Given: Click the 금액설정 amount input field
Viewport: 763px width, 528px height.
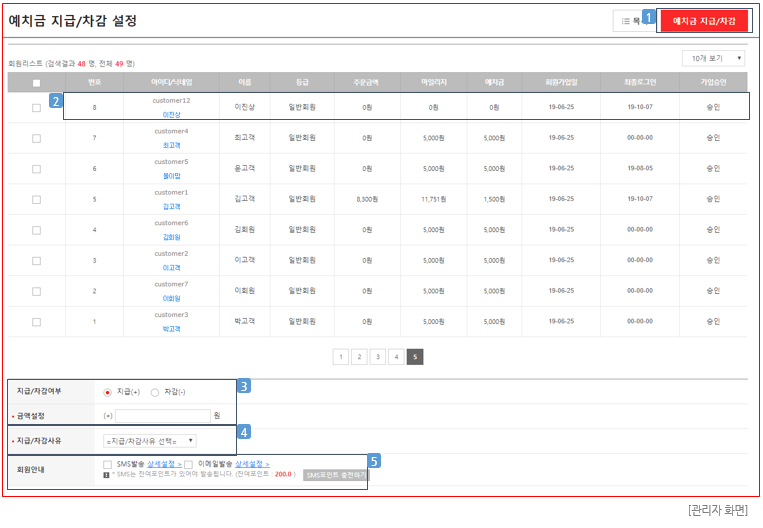Looking at the screenshot, I should (162, 415).
